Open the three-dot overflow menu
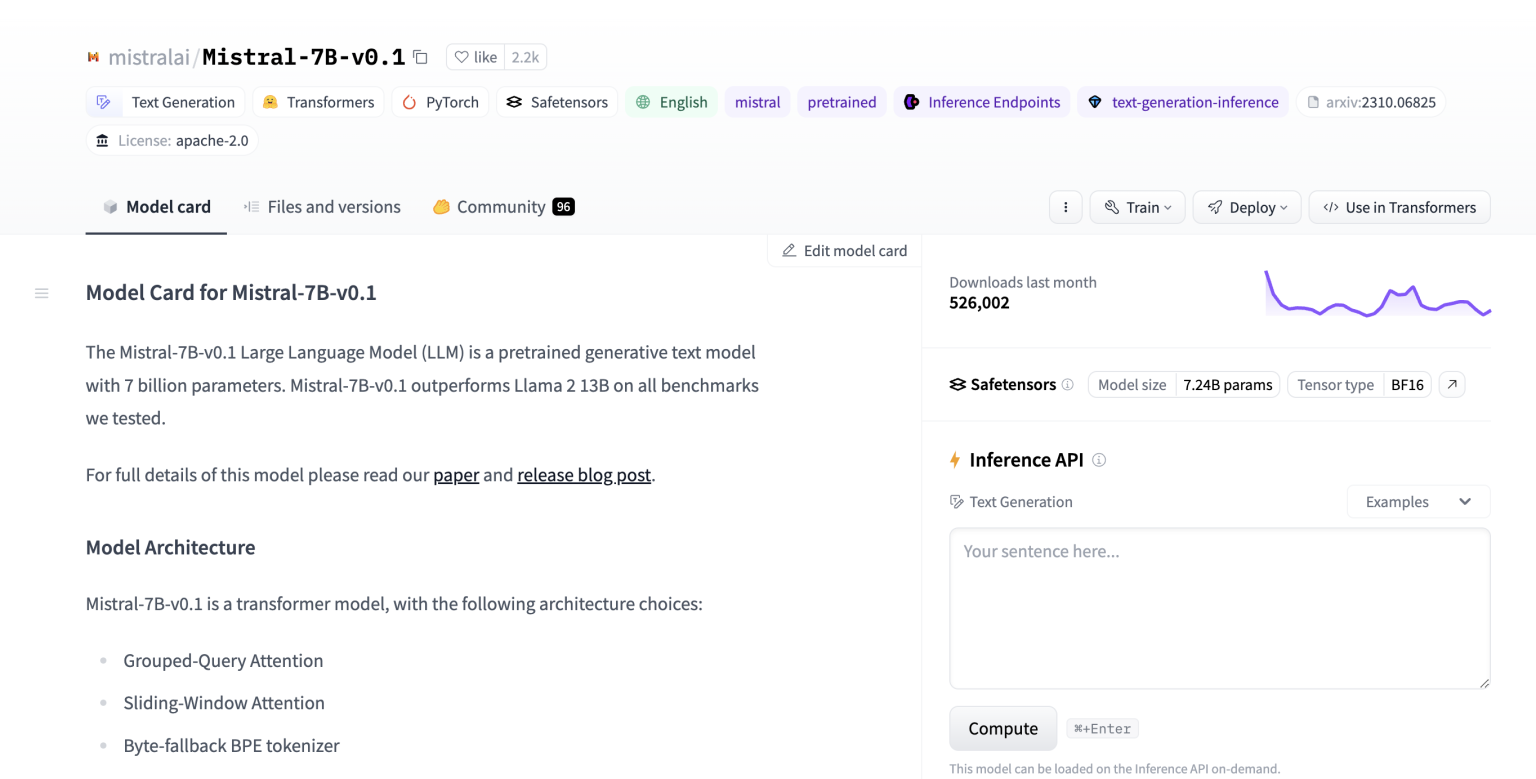This screenshot has width=1536, height=779. point(1065,207)
